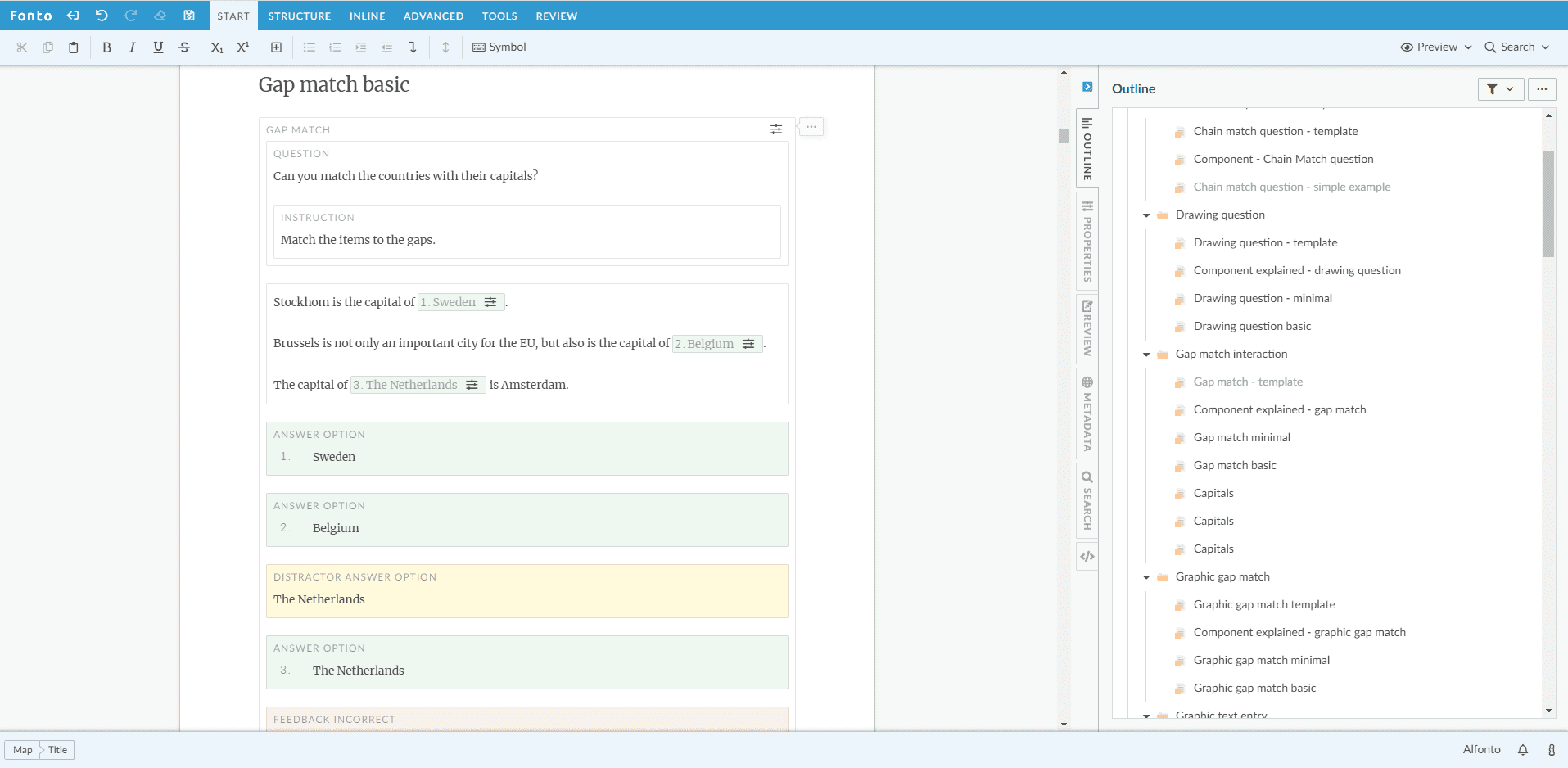Open settings icon of Gap Match block

775,129
